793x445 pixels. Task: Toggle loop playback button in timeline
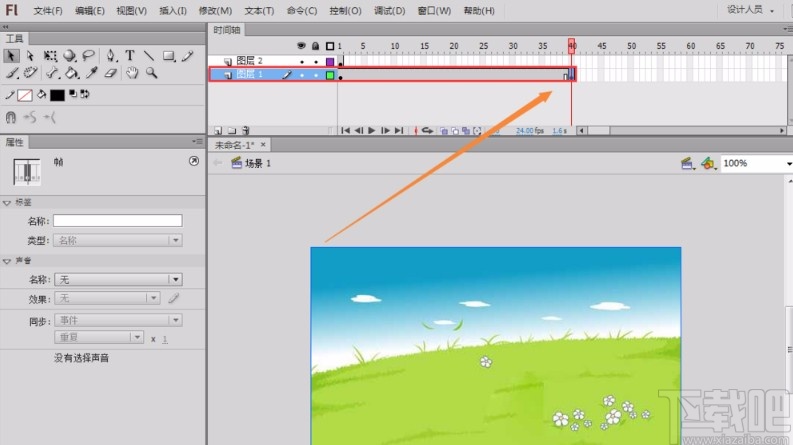(x=427, y=130)
